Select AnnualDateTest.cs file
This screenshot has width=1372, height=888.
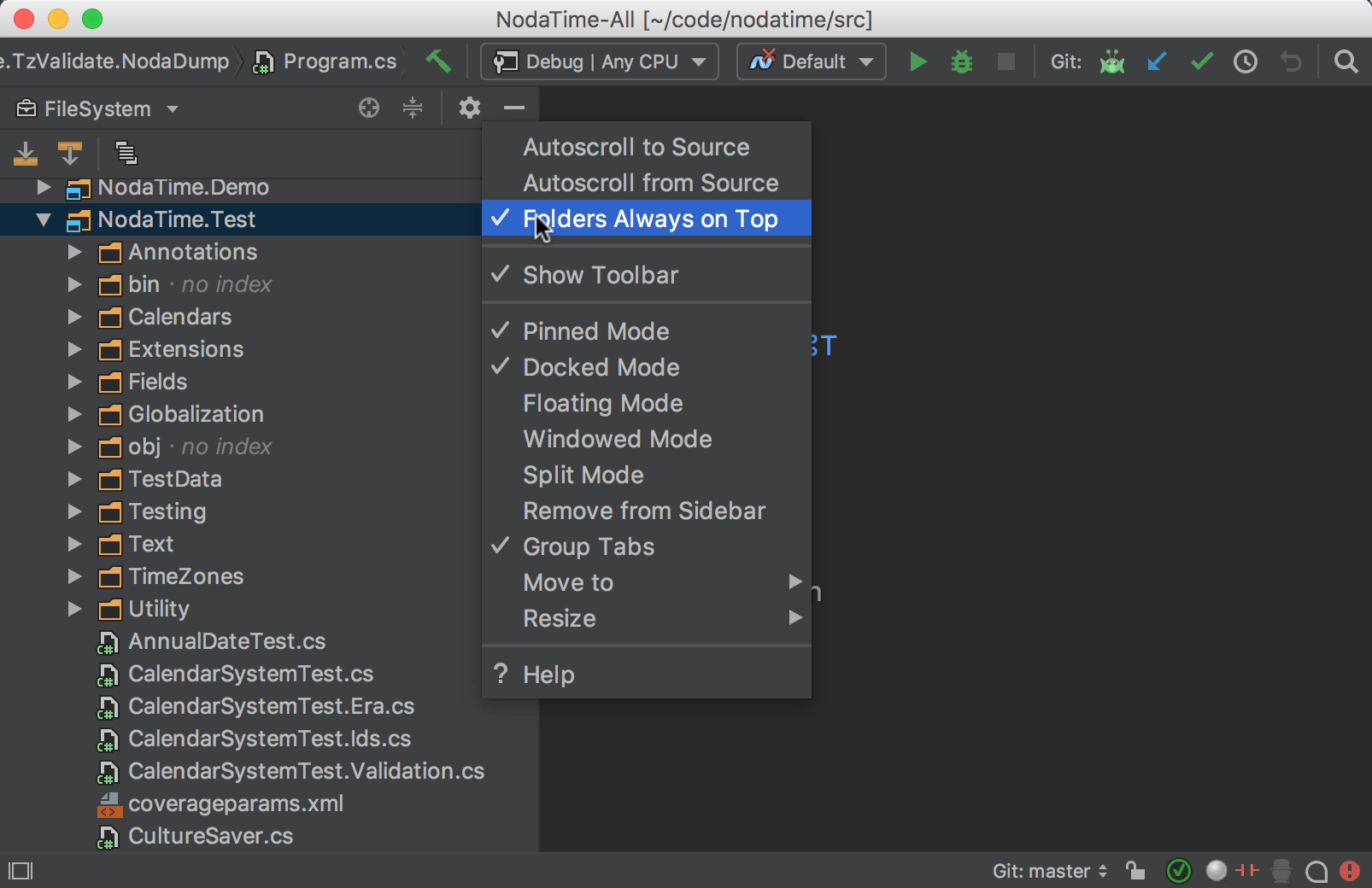tap(226, 641)
